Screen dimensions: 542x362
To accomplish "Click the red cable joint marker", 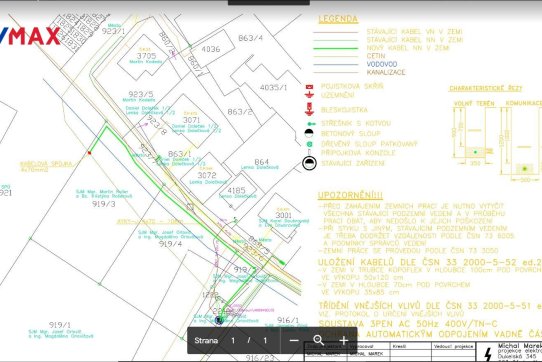I will 90,152.
